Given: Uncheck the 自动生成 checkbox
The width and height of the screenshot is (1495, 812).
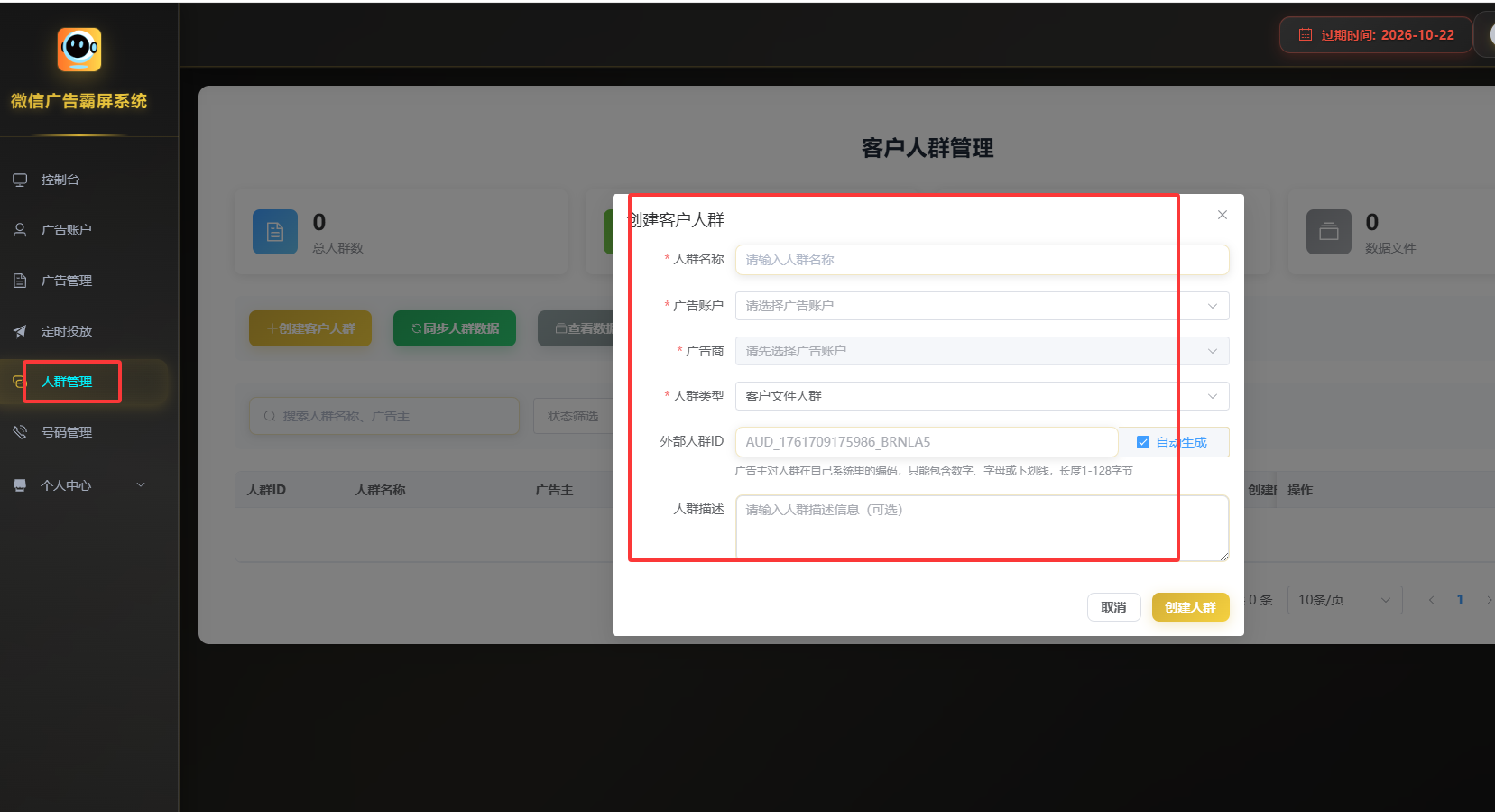Looking at the screenshot, I should click(1142, 442).
